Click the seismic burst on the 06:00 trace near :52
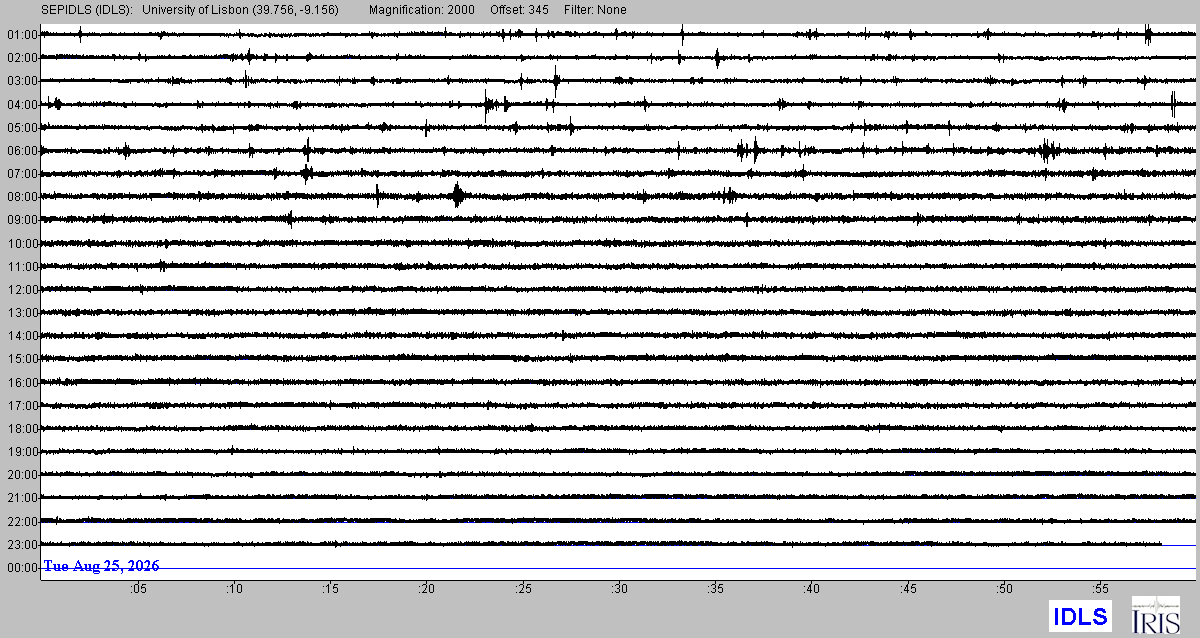The width and height of the screenshot is (1200, 638). tap(1048, 151)
